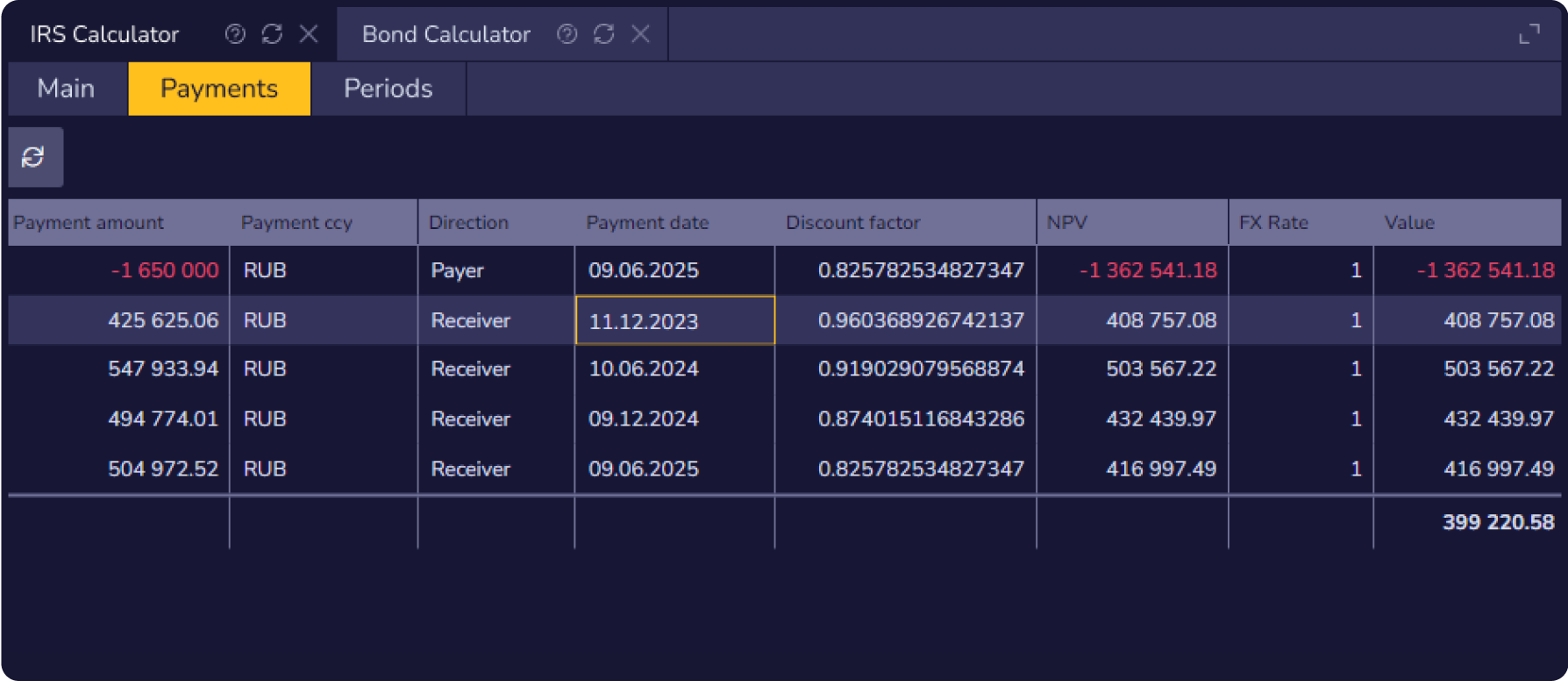Select the Payments tab
The image size is (1568, 681).
pos(219,89)
